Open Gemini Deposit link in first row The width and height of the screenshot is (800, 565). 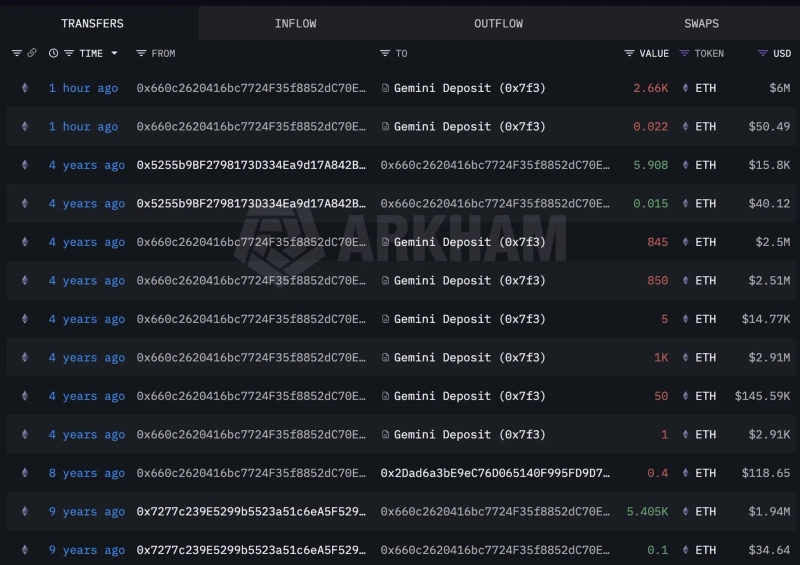(469, 88)
